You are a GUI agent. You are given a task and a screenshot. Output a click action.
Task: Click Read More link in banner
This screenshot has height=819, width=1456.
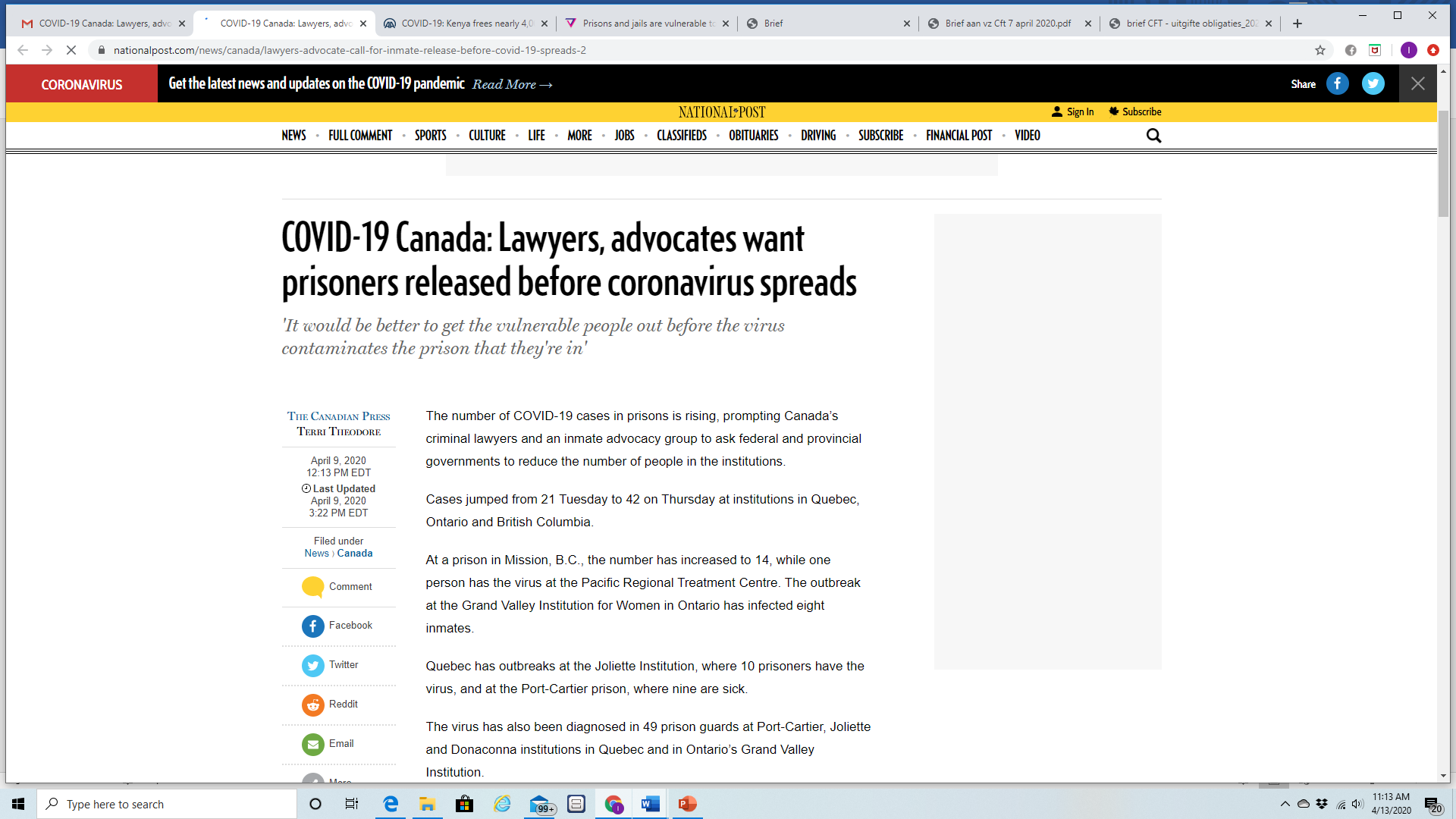[x=512, y=84]
